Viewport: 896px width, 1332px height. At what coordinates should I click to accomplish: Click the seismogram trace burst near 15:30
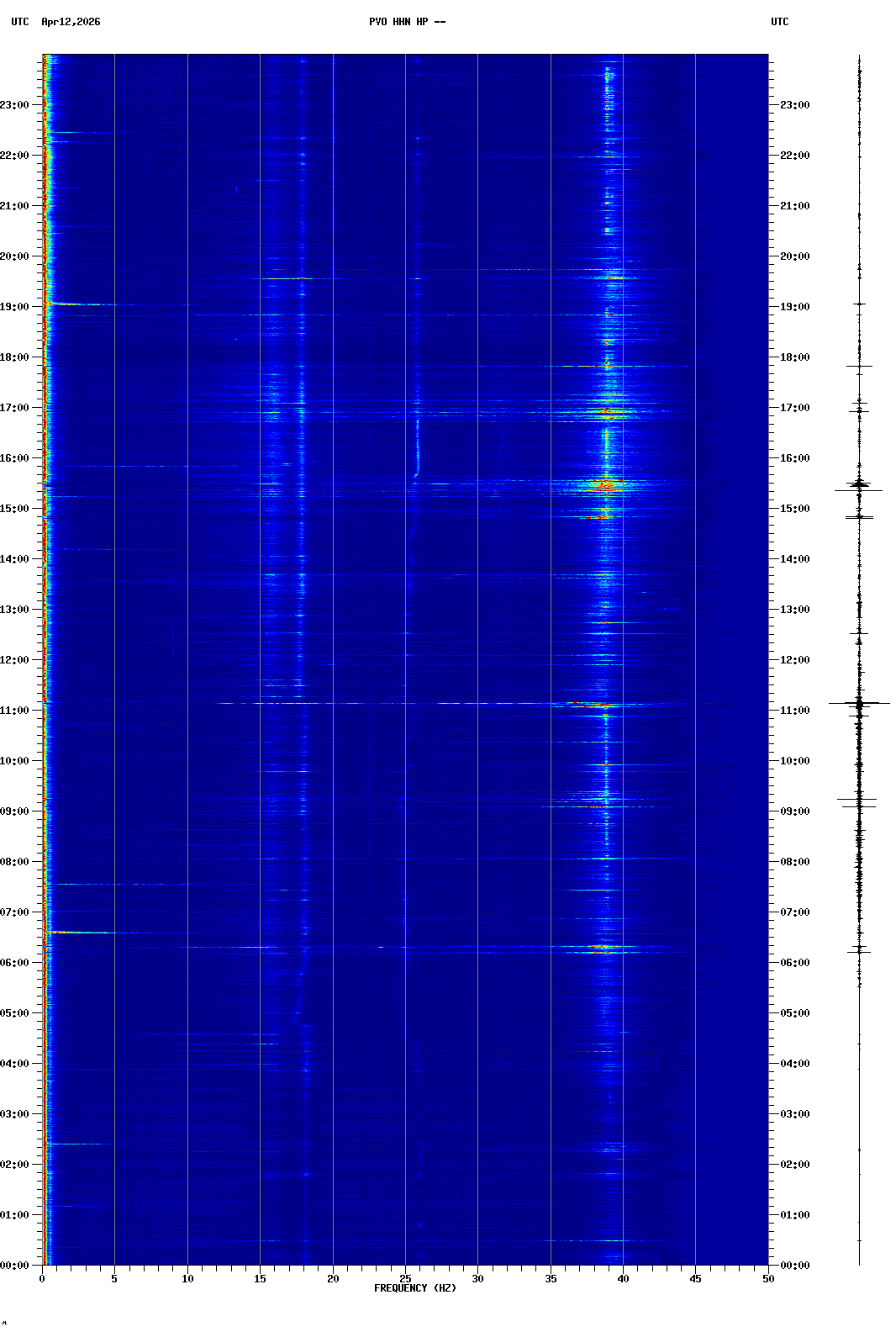coord(859,485)
